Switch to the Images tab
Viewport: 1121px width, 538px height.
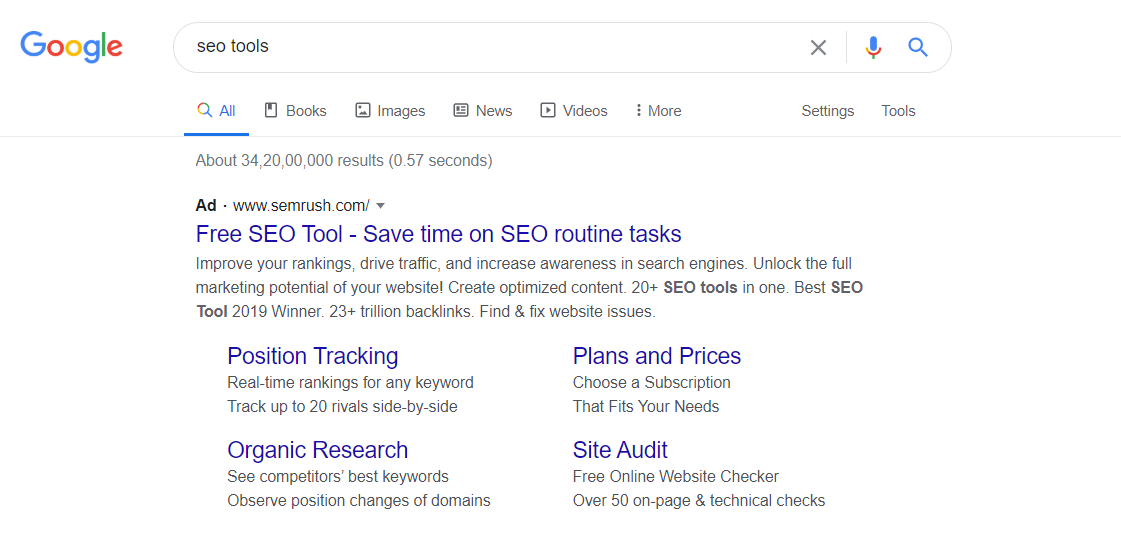(390, 111)
